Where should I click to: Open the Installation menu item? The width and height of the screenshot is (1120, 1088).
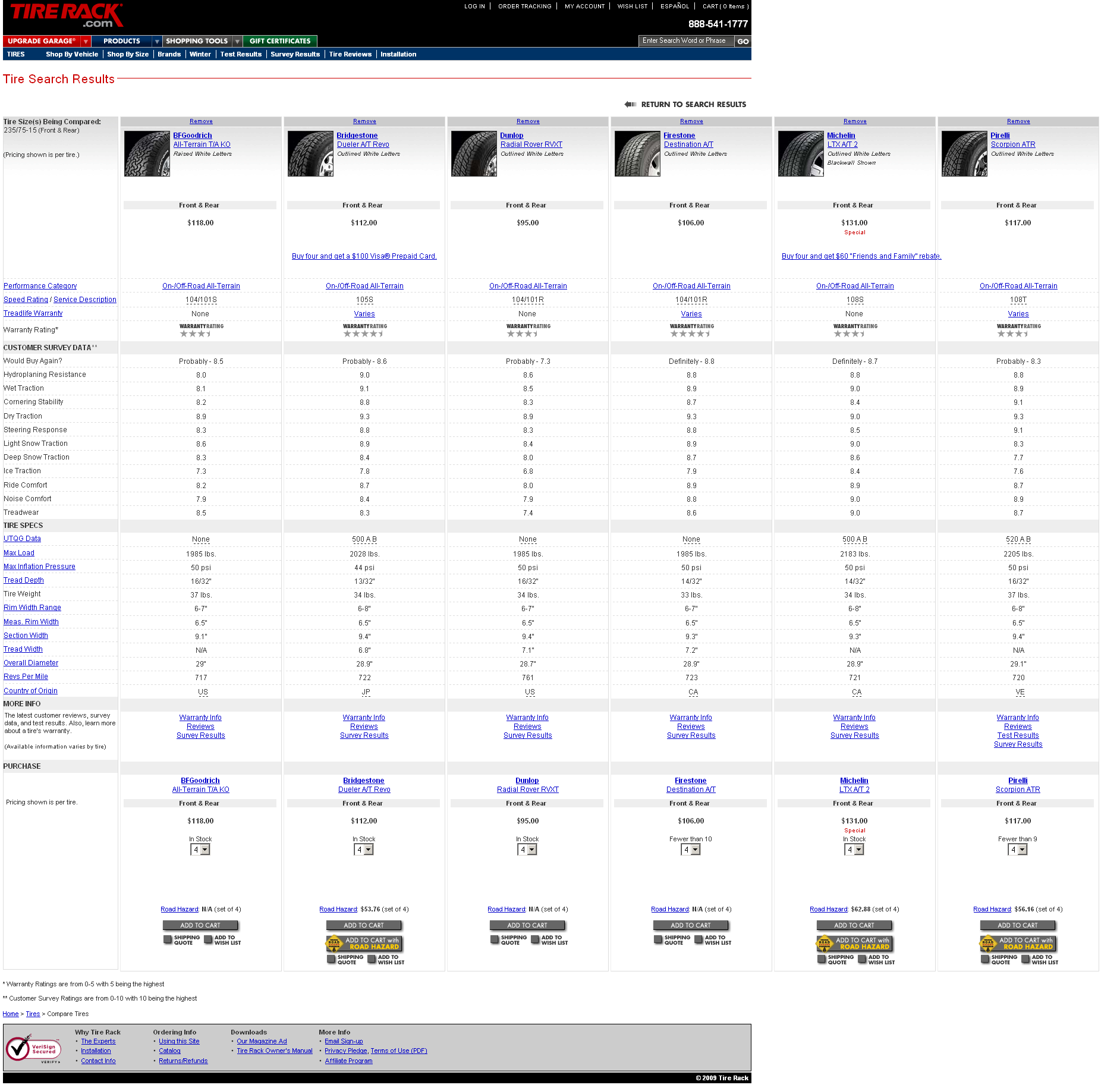[x=398, y=54]
